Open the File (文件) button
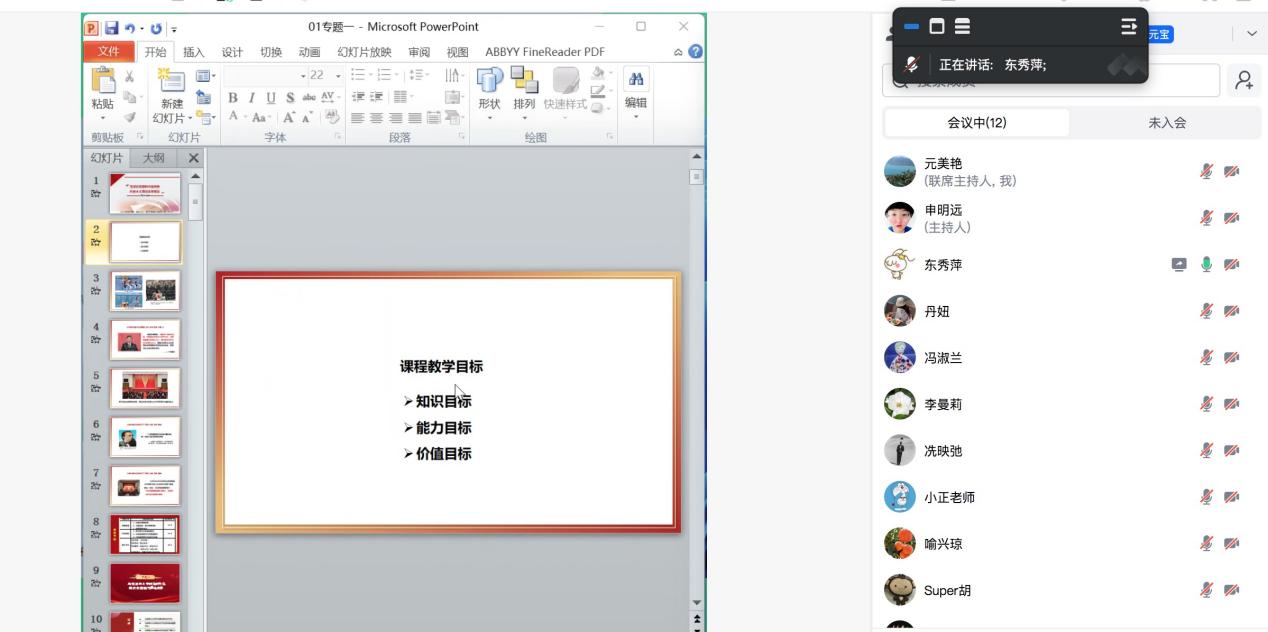 point(108,52)
